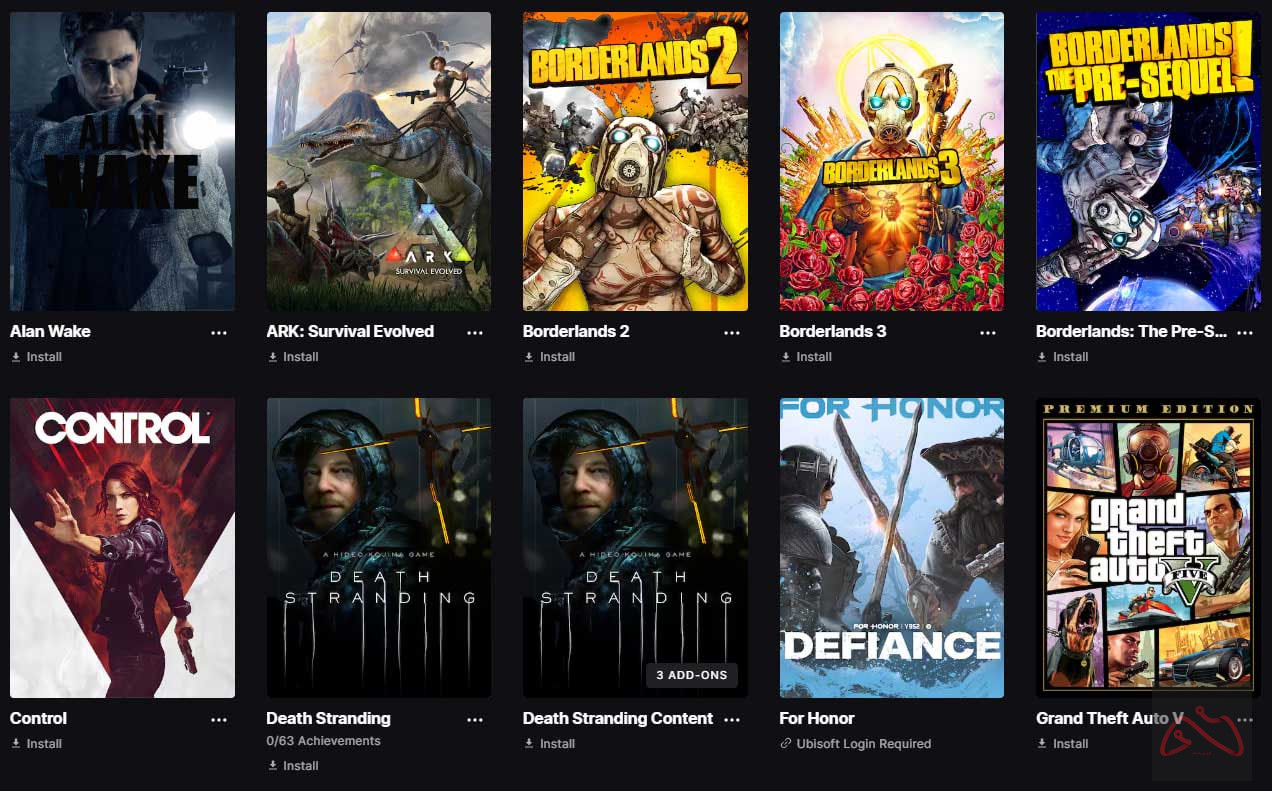Open the For Honor three-dot menu
This screenshot has width=1272, height=791.
coord(988,719)
